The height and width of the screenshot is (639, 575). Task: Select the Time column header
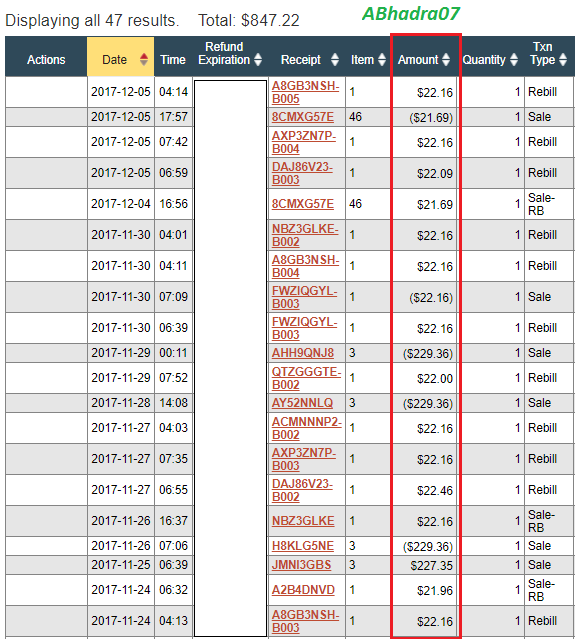click(173, 59)
